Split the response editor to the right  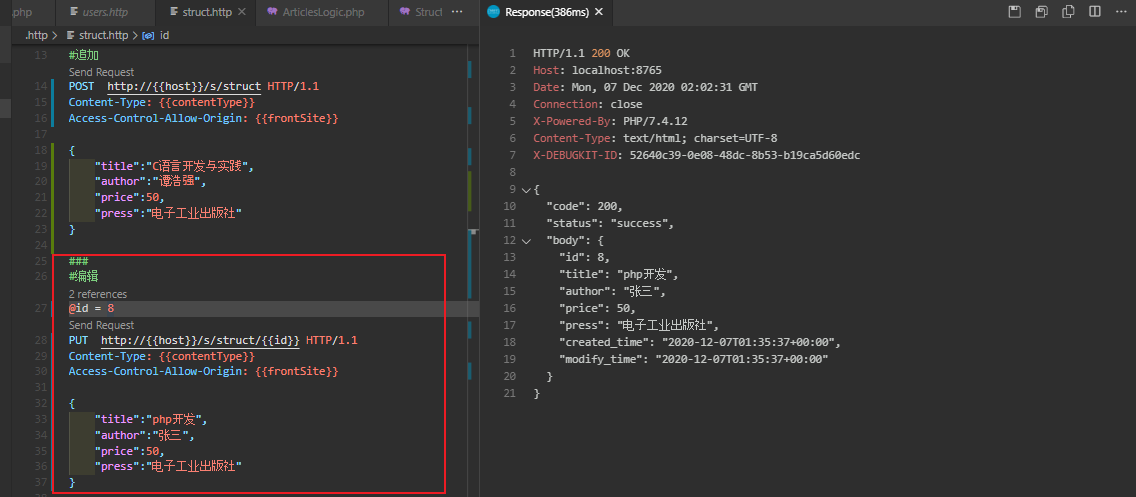[x=1094, y=12]
